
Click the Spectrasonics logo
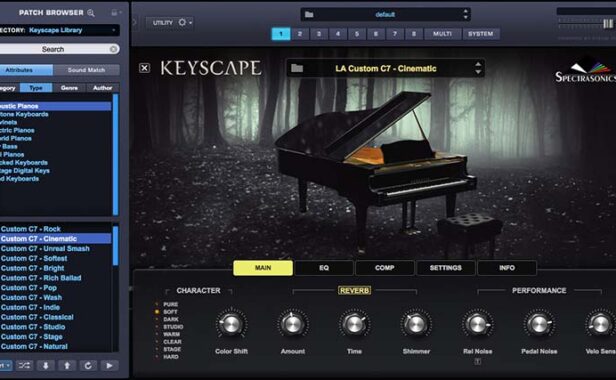585,71
